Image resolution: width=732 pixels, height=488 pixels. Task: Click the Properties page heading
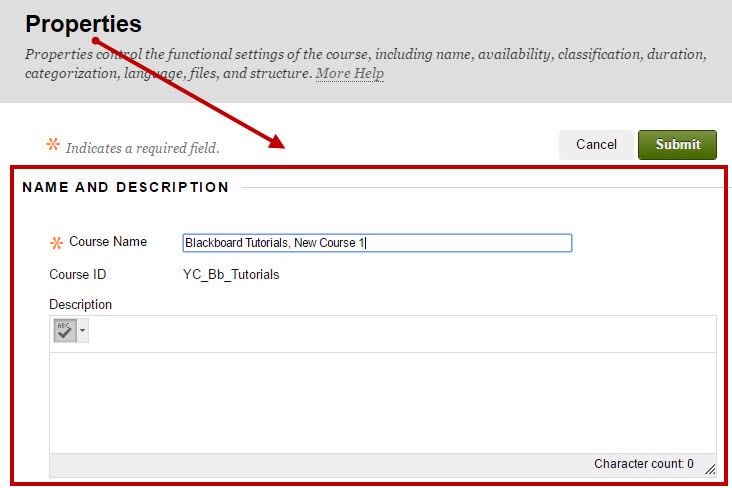click(84, 24)
